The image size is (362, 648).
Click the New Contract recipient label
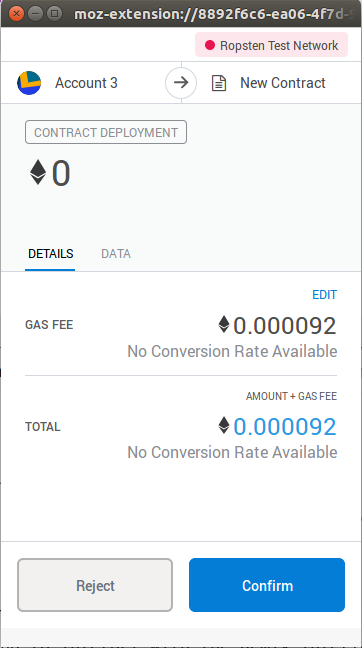283,83
